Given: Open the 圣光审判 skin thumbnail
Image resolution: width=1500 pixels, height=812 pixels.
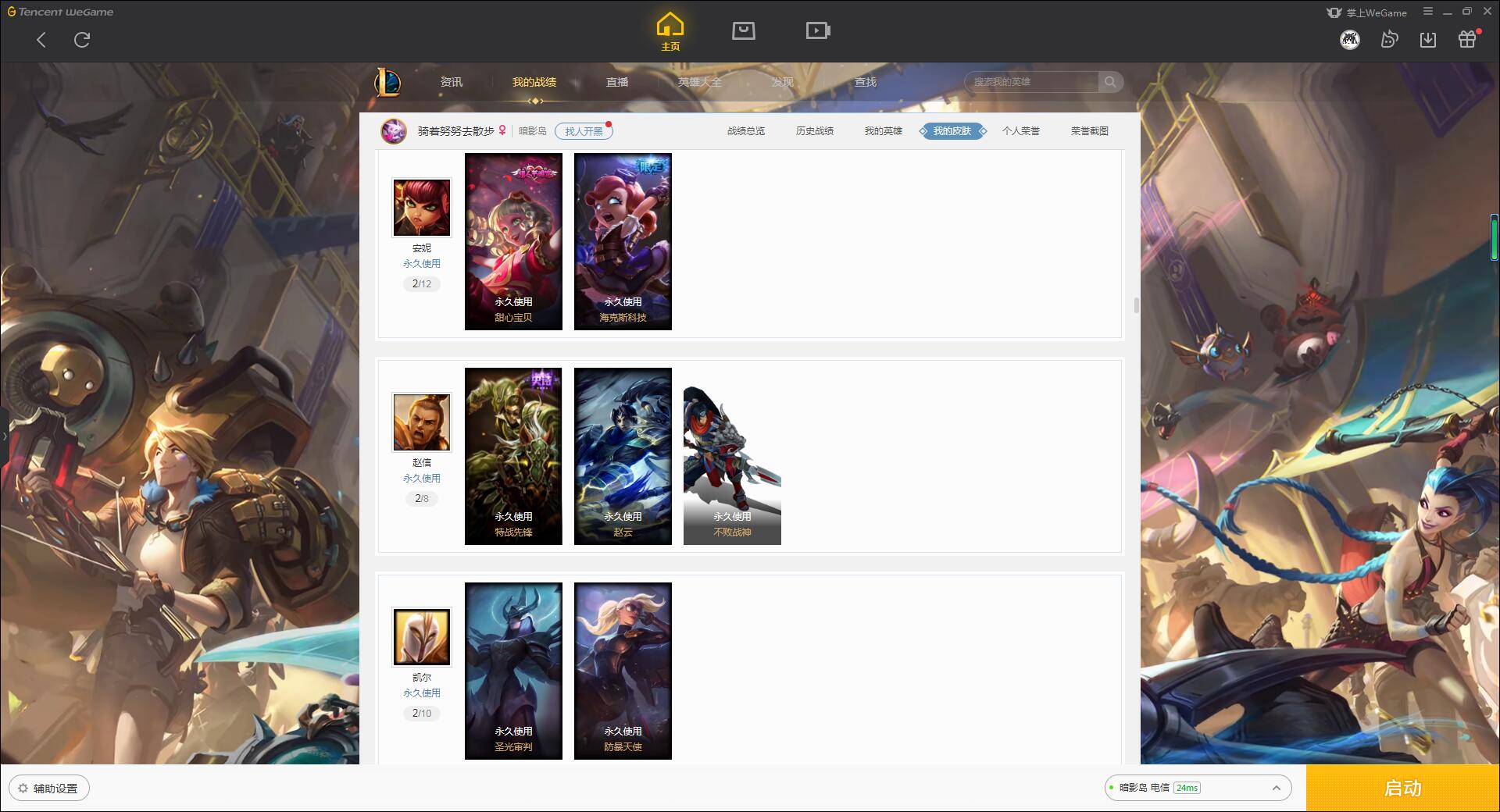Looking at the screenshot, I should [x=513, y=671].
